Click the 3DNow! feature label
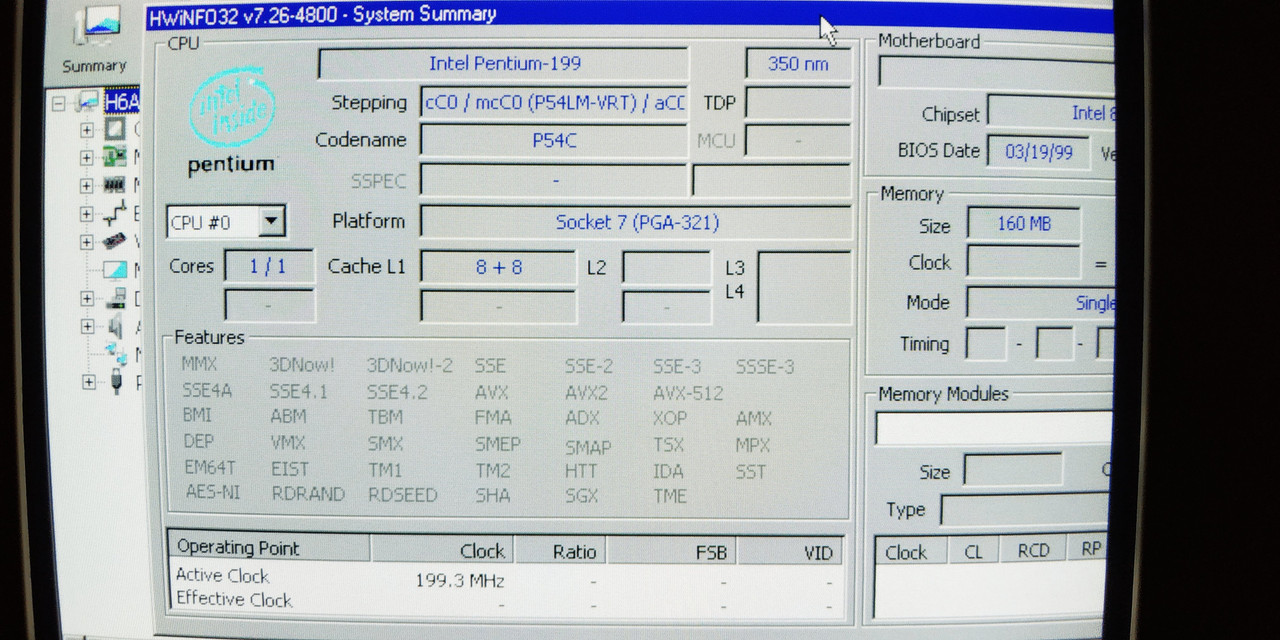 [302, 366]
